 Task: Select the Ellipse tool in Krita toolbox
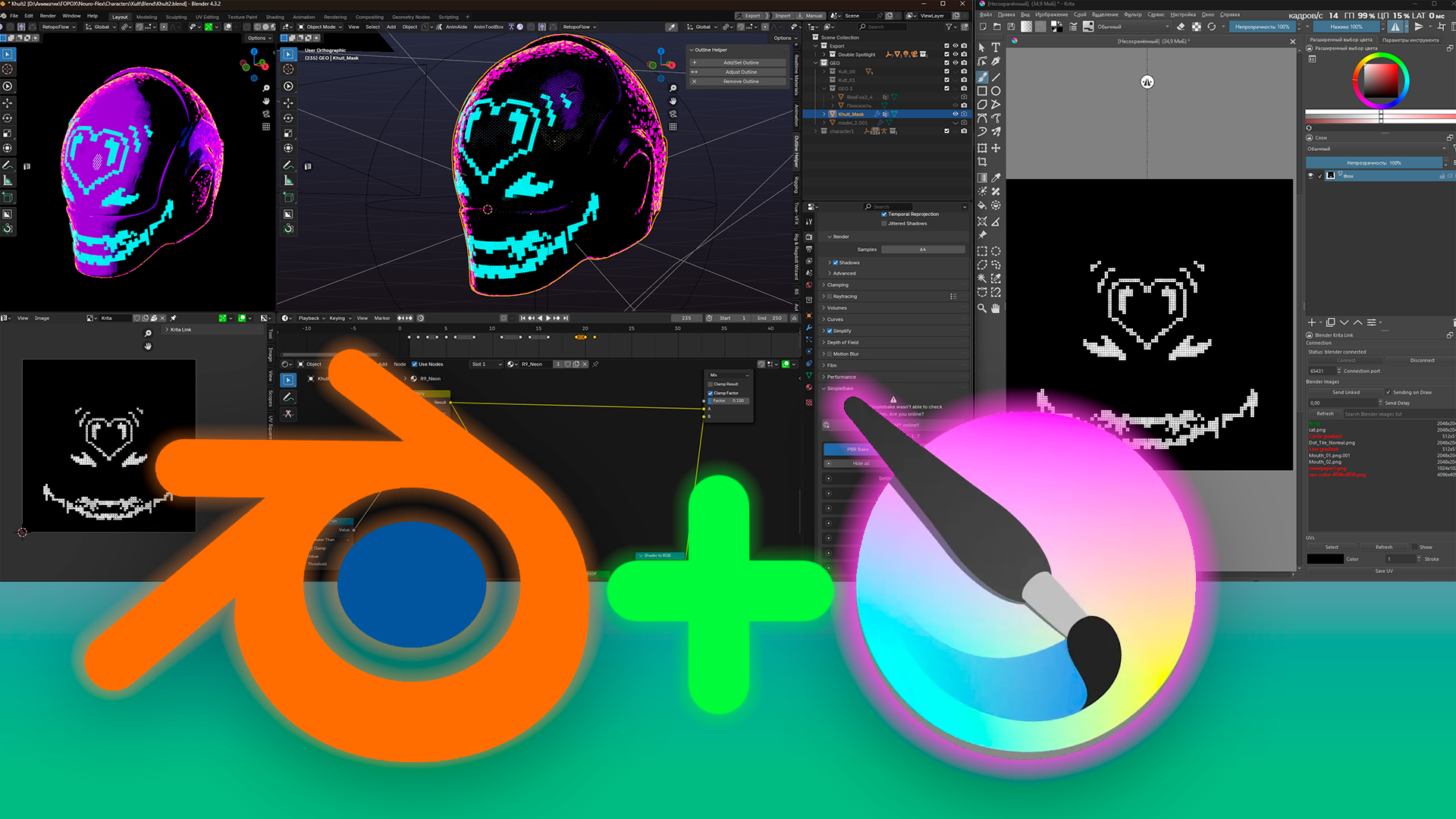click(996, 90)
